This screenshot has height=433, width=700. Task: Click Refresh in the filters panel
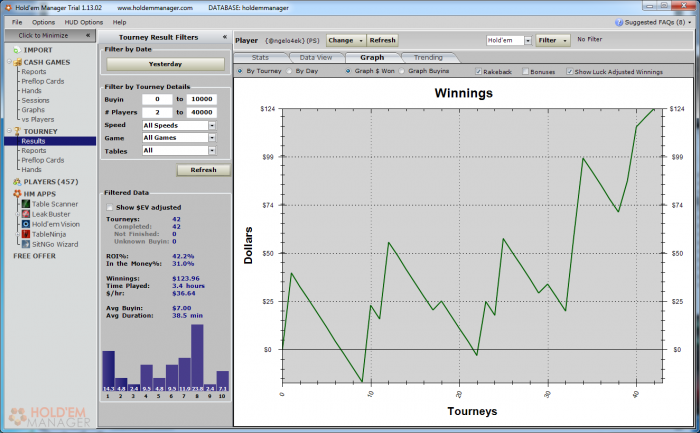203,170
